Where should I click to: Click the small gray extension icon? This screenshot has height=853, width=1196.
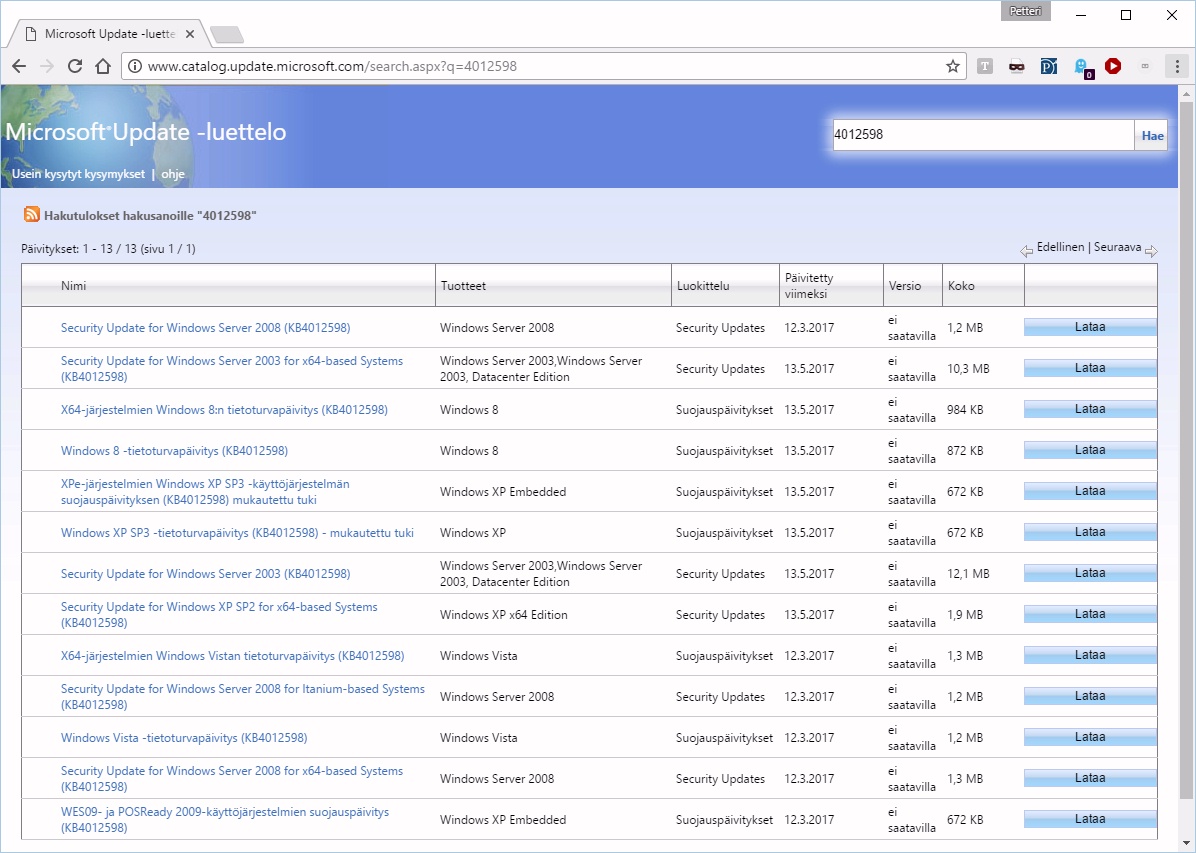(1145, 66)
